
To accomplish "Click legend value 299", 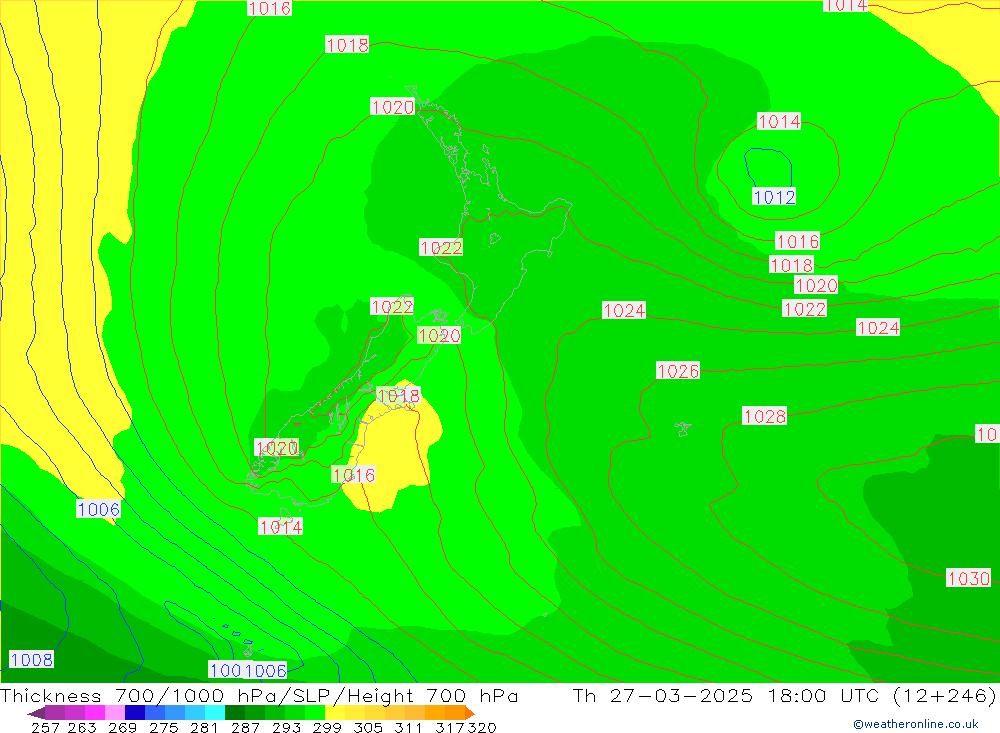I will click(x=327, y=727).
